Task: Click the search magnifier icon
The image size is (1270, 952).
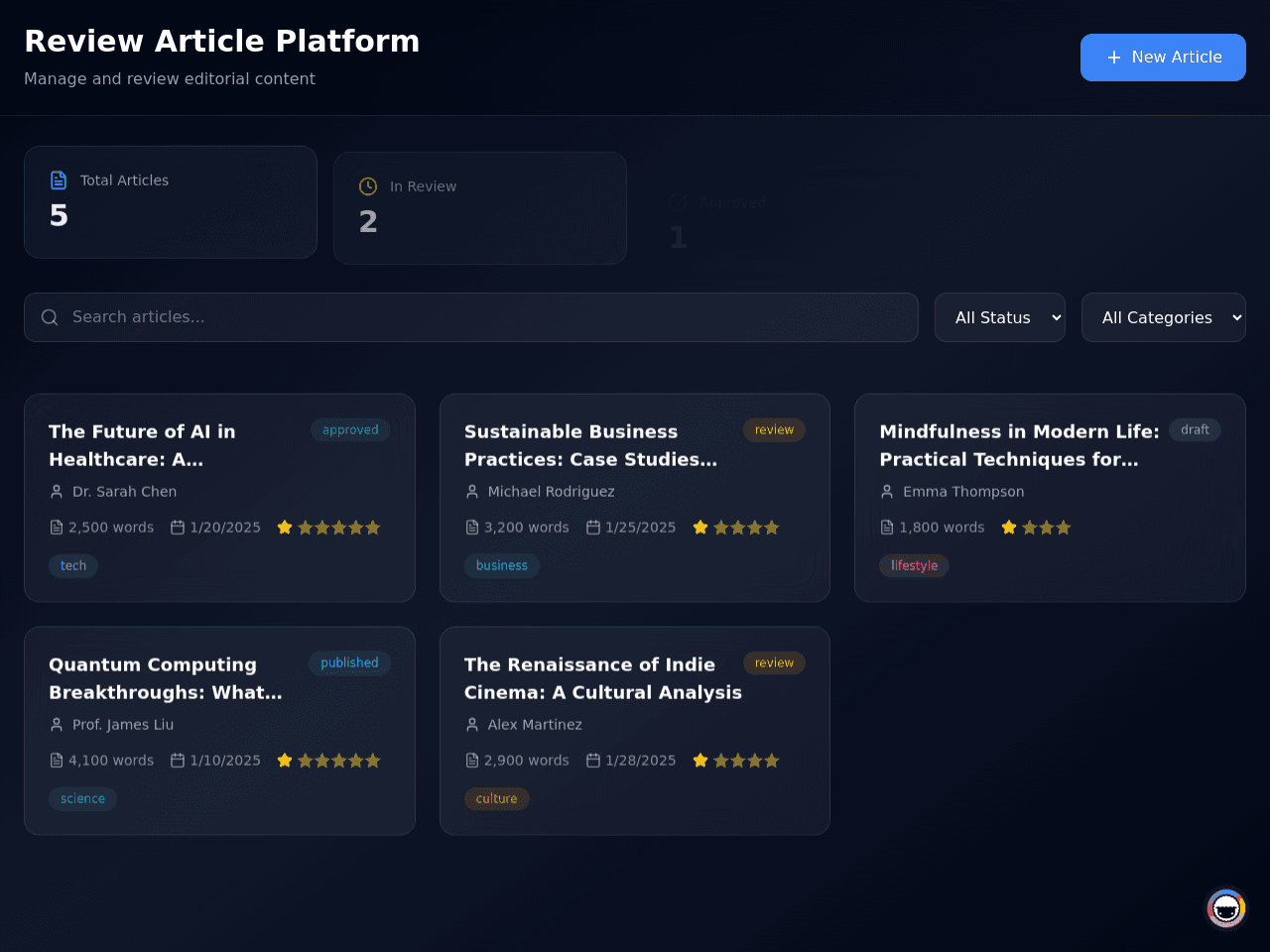Action: click(50, 317)
